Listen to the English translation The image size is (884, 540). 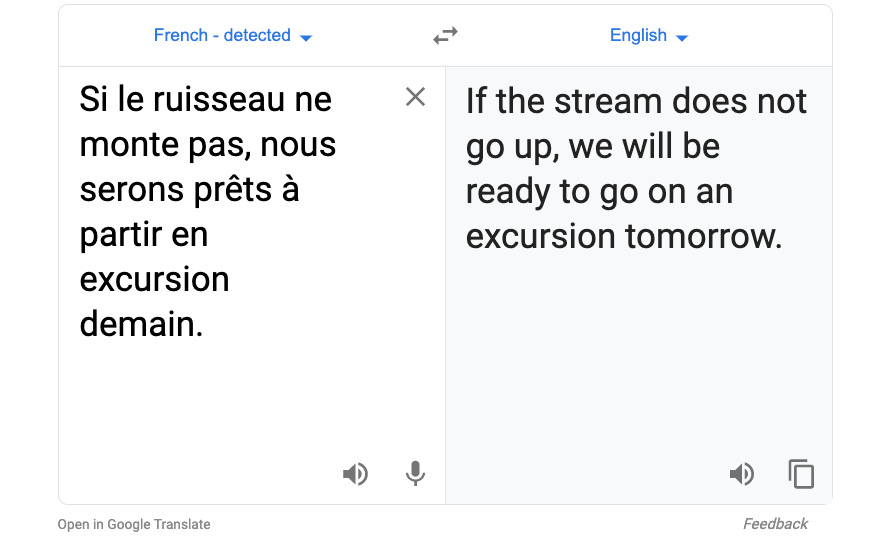(741, 474)
